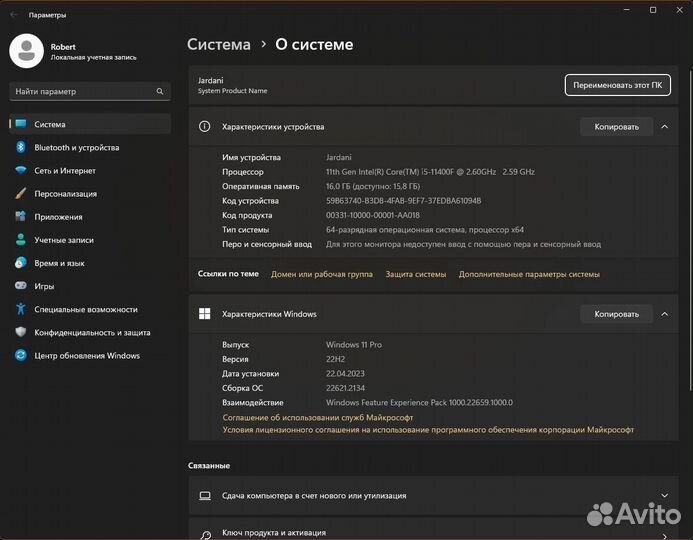The height and width of the screenshot is (540, 693).
Task: Click the info icon near Характеристики устройства
Action: pos(205,126)
